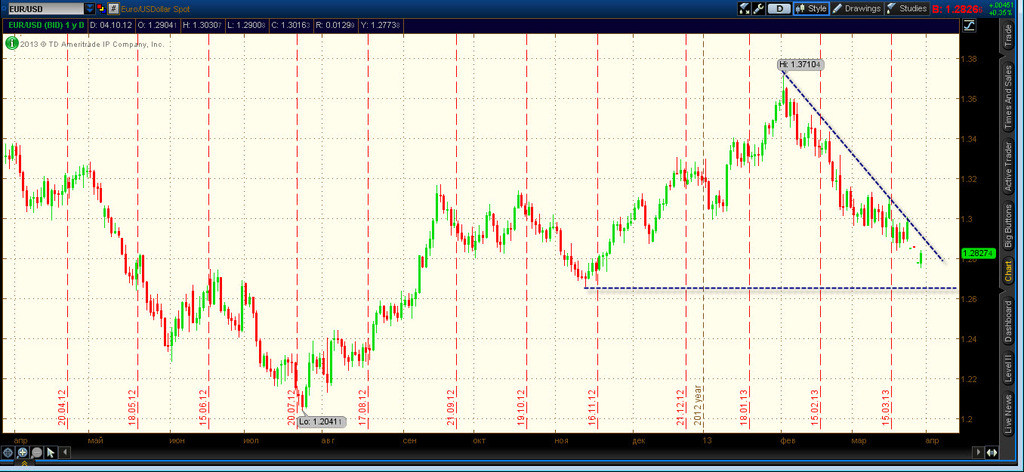Screen dimensions: 1024x472
Task: Open the Trade side tab
Action: tap(1008, 36)
